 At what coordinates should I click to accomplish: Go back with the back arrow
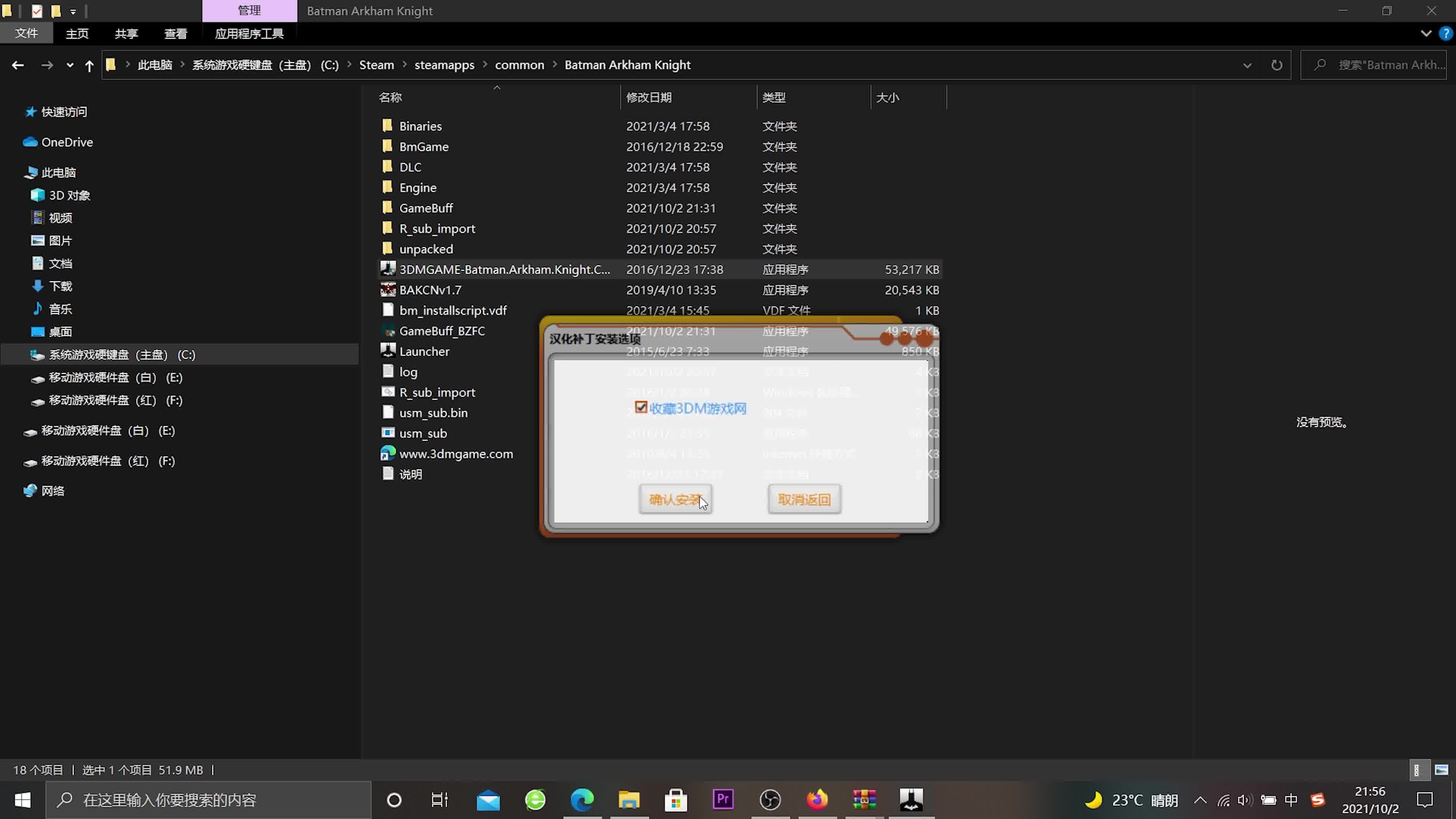(x=17, y=65)
